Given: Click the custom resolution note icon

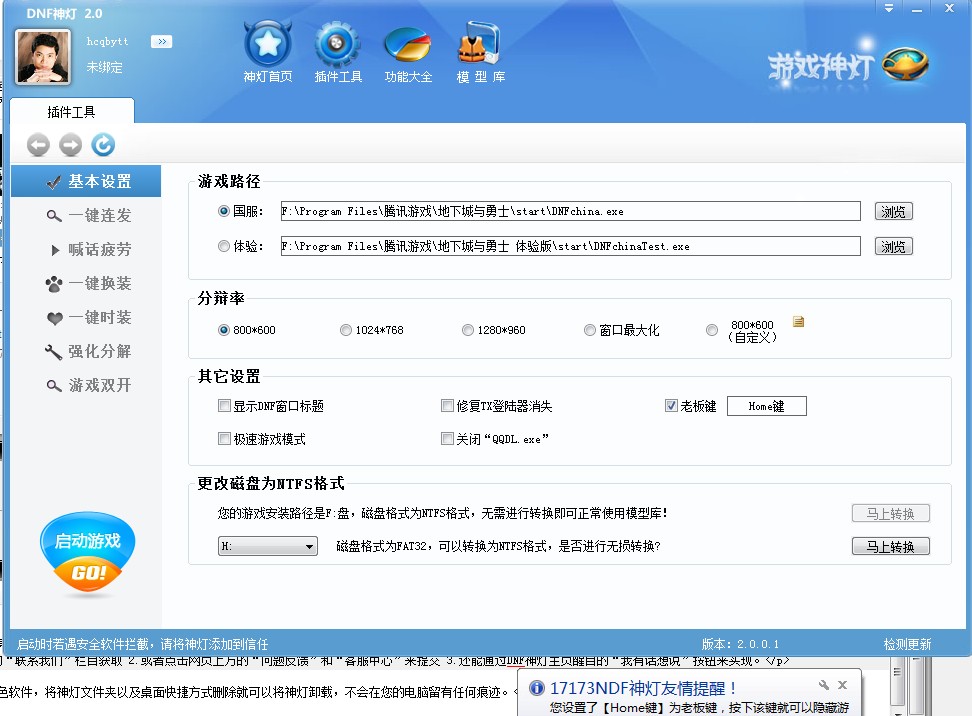Looking at the screenshot, I should pos(798,321).
